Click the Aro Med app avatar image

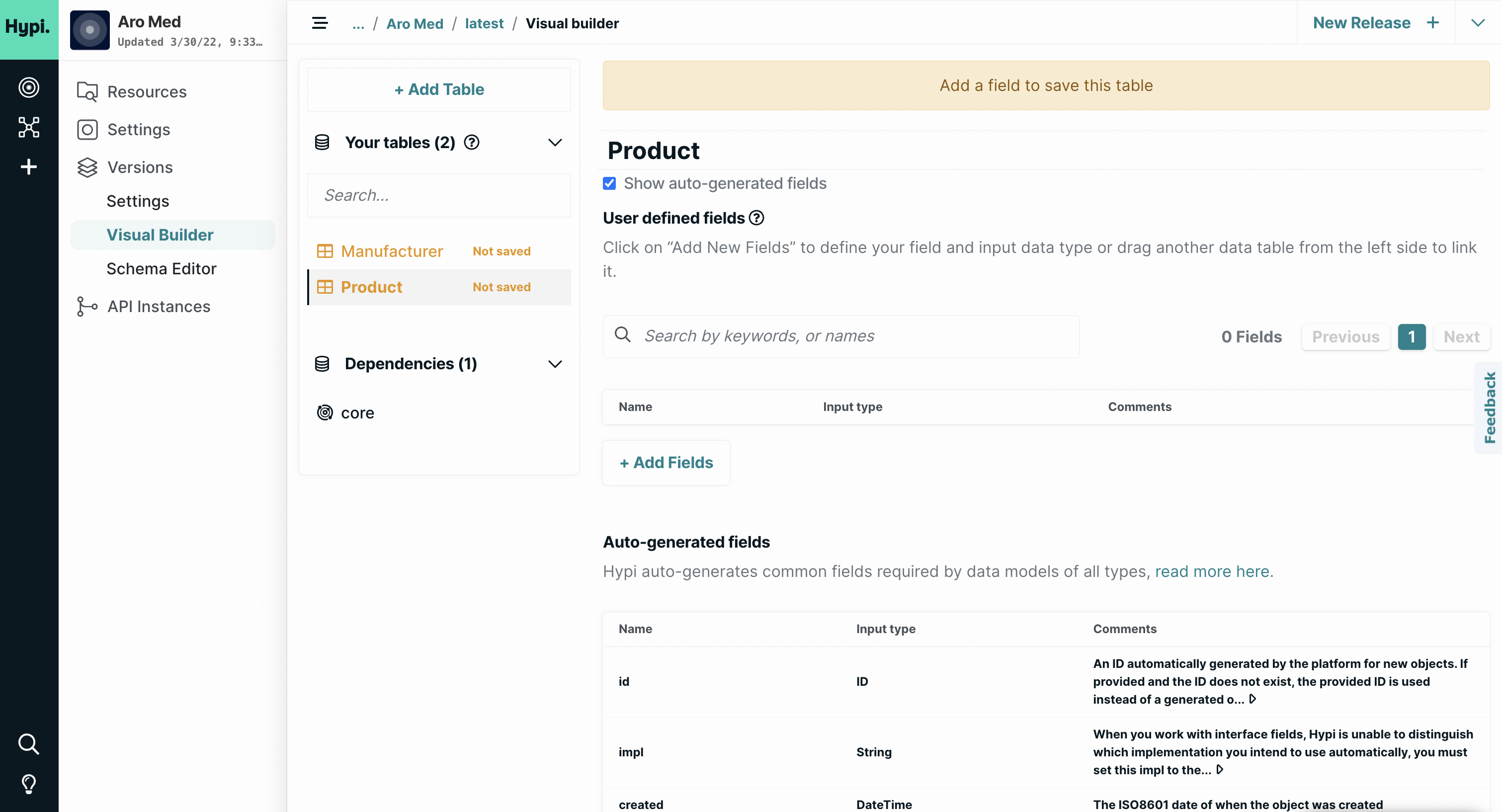point(90,30)
